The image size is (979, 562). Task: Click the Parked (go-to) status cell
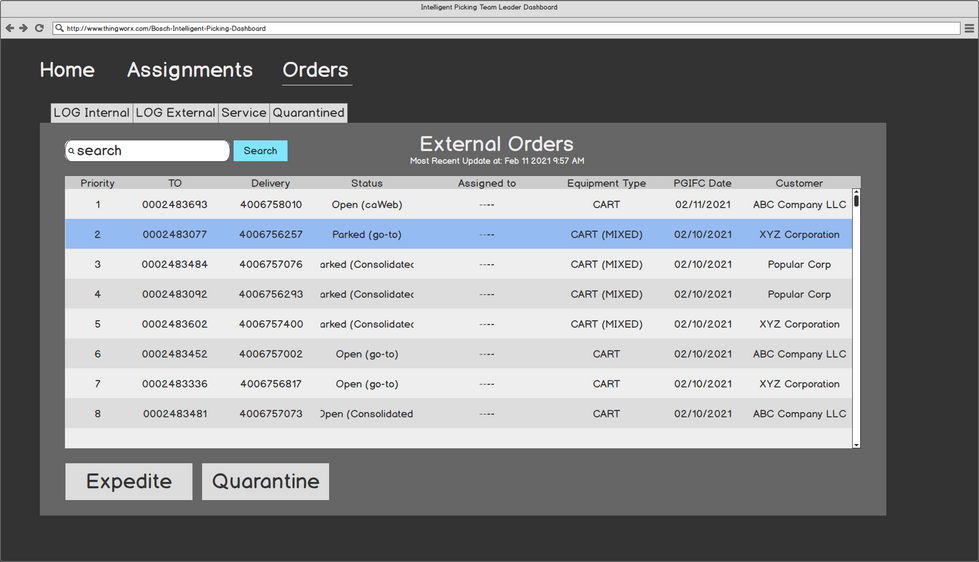tap(367, 235)
